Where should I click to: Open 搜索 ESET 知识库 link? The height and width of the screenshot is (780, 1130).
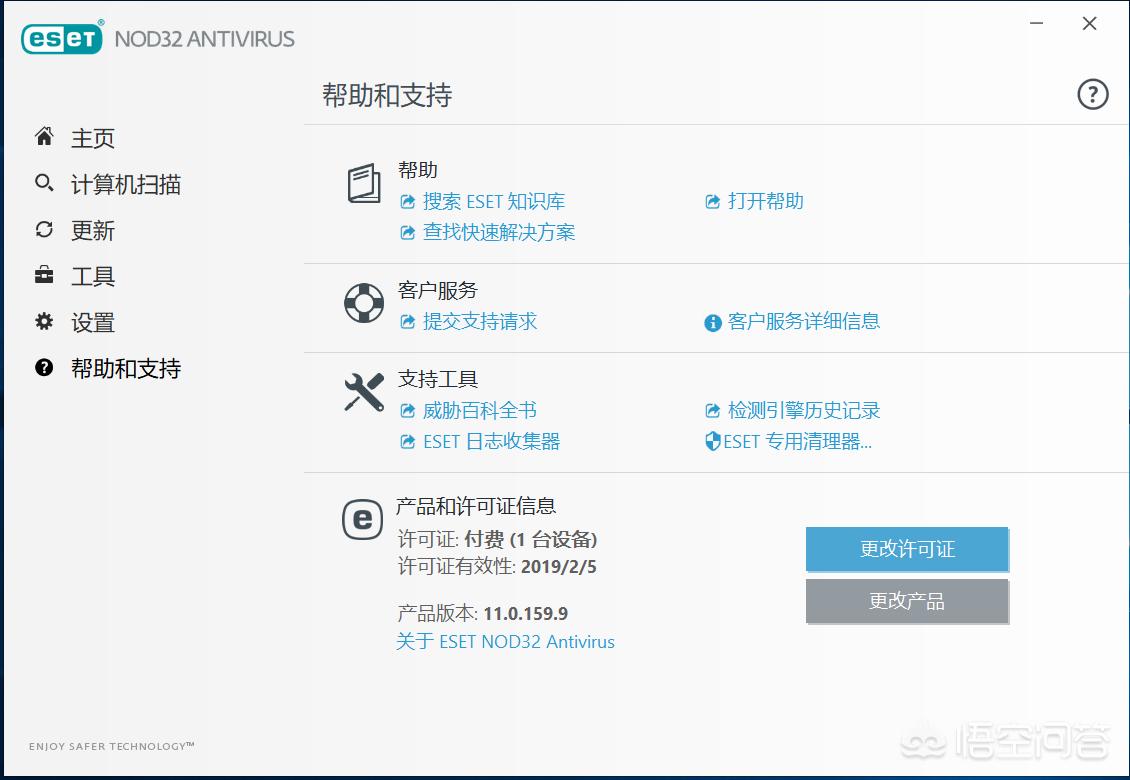pos(493,201)
